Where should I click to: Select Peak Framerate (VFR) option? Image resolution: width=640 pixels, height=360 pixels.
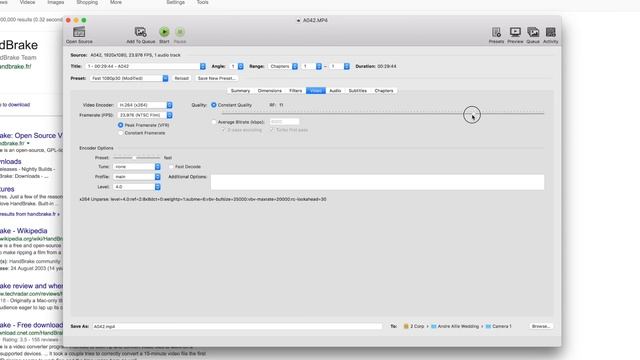click(120, 125)
